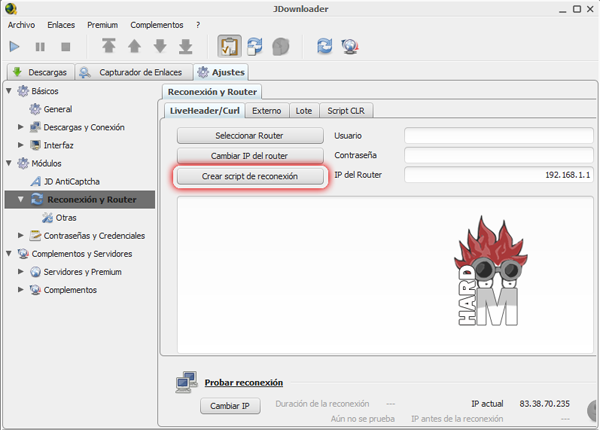Switch to the Descargas tab
Screen dimensions: 600x430
41,72
